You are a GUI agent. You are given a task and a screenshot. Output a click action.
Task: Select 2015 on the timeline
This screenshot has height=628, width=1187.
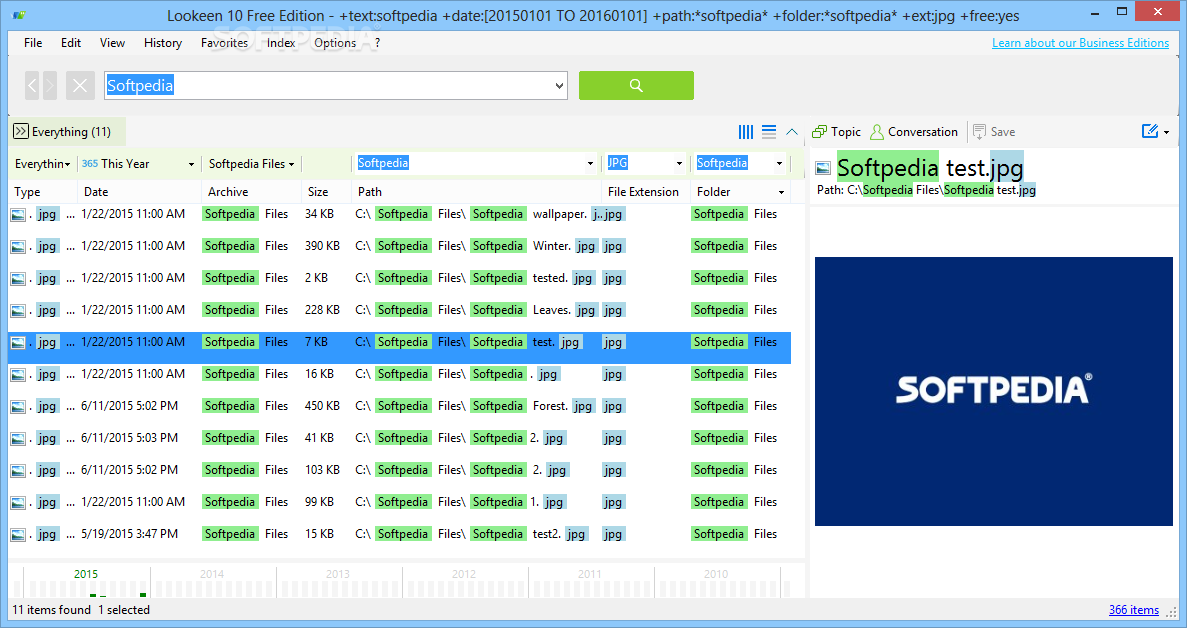(86, 574)
